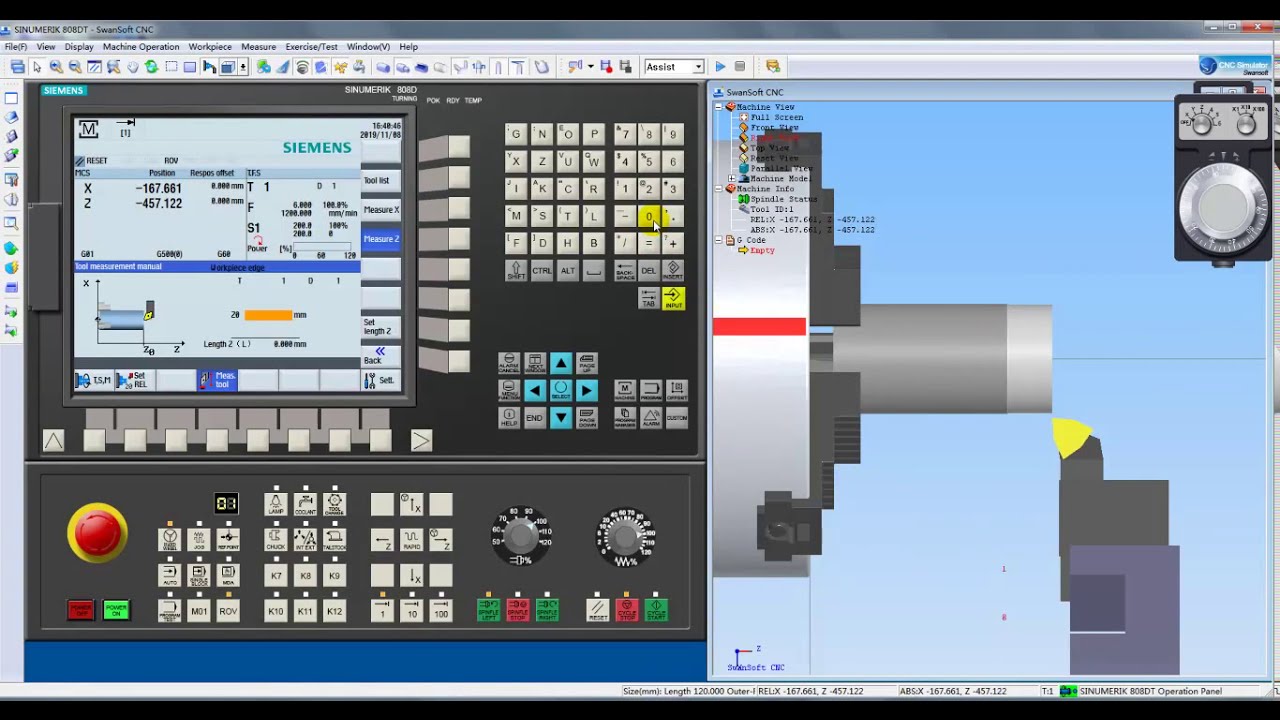This screenshot has width=1280, height=720.
Task: Select Full Screen in Machine View tree
Action: [x=776, y=117]
